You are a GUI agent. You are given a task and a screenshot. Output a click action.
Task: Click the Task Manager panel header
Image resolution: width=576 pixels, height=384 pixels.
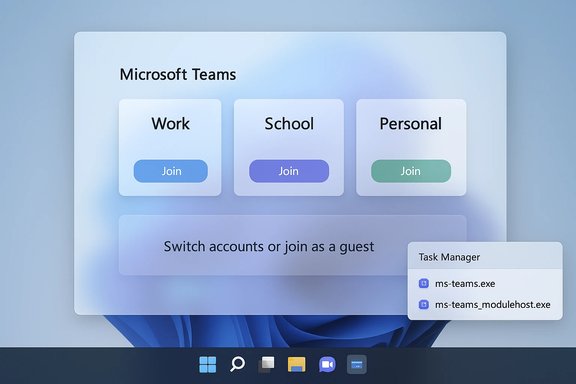pos(485,256)
